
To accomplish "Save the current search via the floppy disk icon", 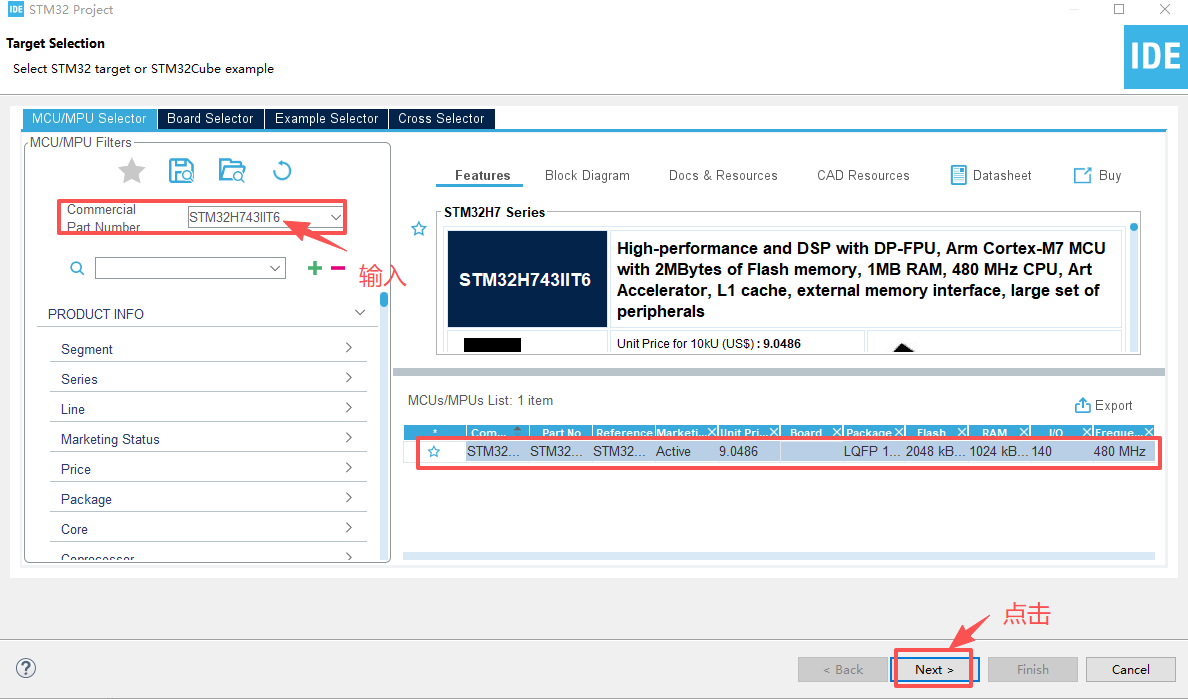I will 181,171.
